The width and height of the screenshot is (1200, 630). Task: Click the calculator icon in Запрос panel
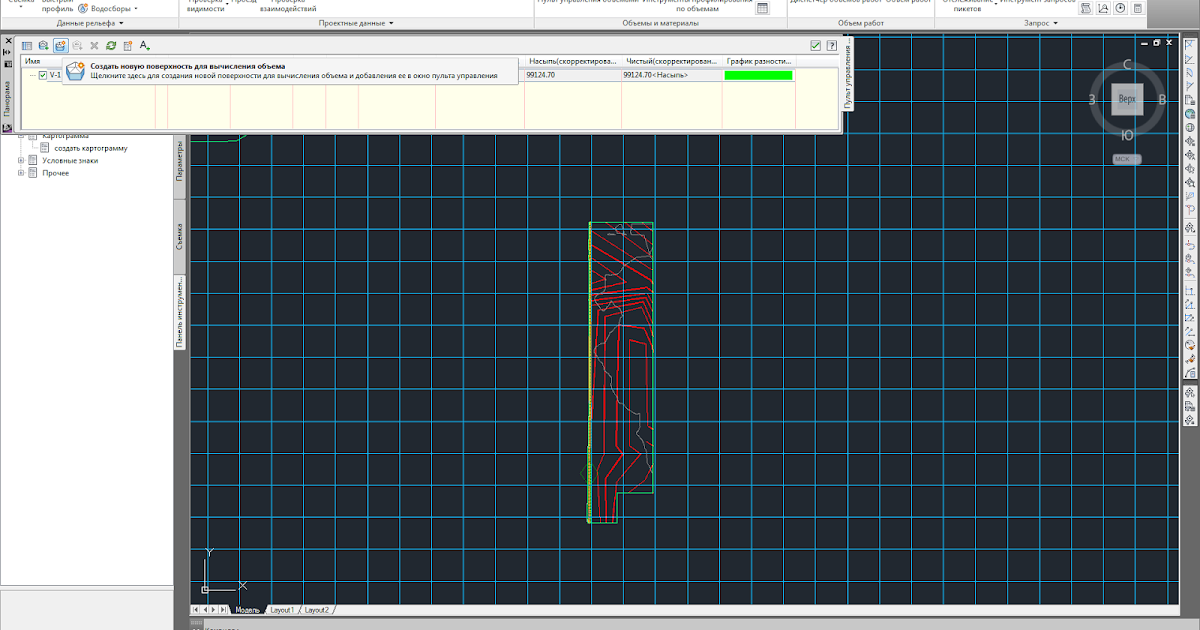[x=1137, y=8]
